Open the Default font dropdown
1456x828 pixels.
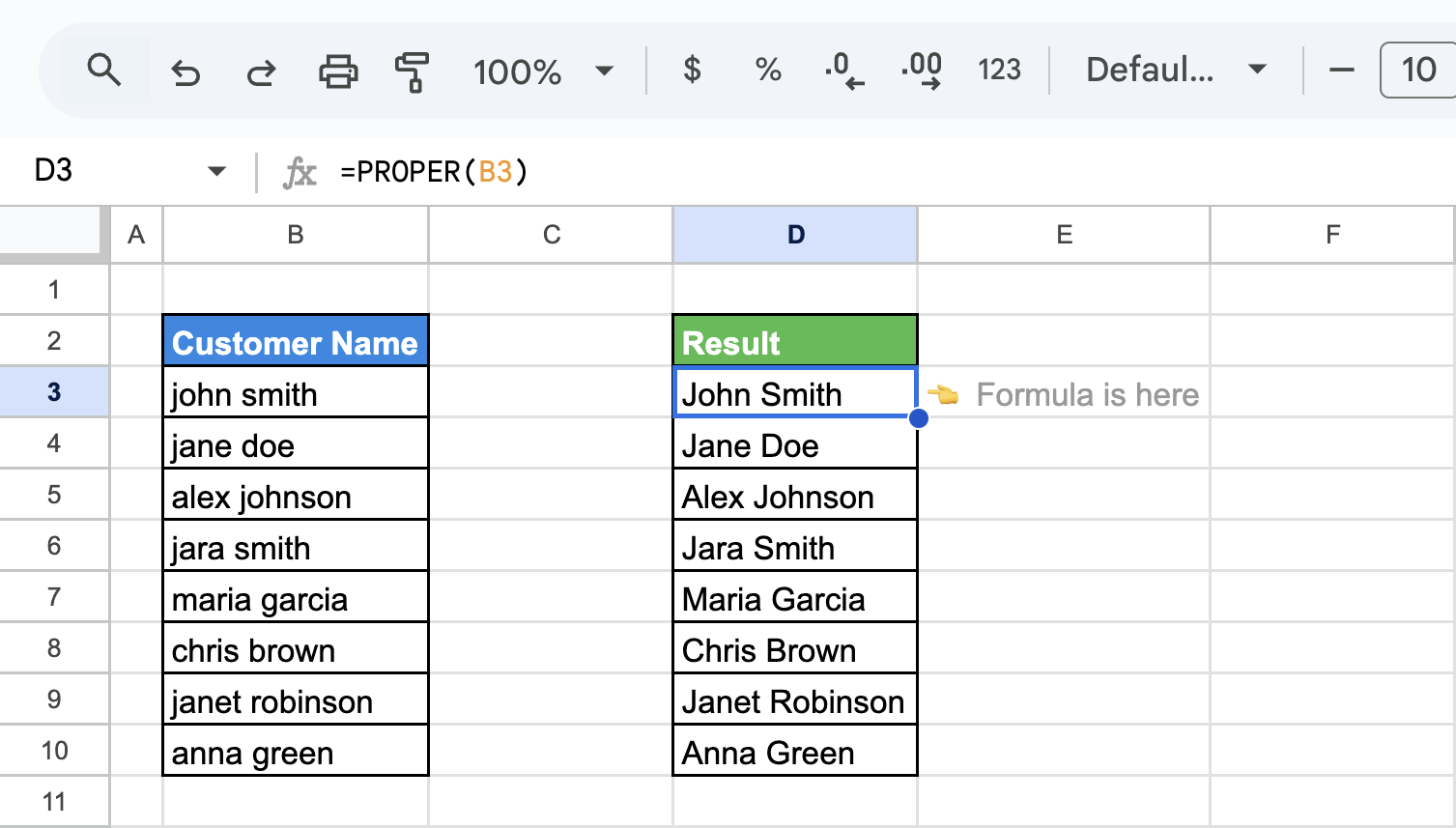(1177, 70)
